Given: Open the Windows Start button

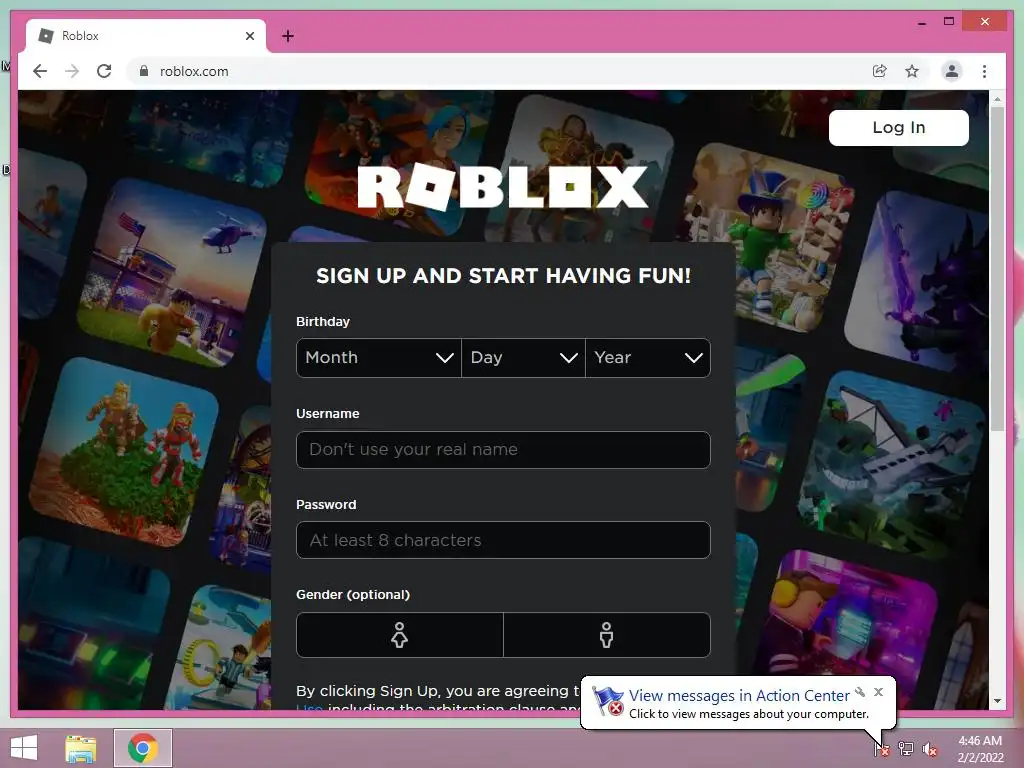Looking at the screenshot, I should click(24, 748).
